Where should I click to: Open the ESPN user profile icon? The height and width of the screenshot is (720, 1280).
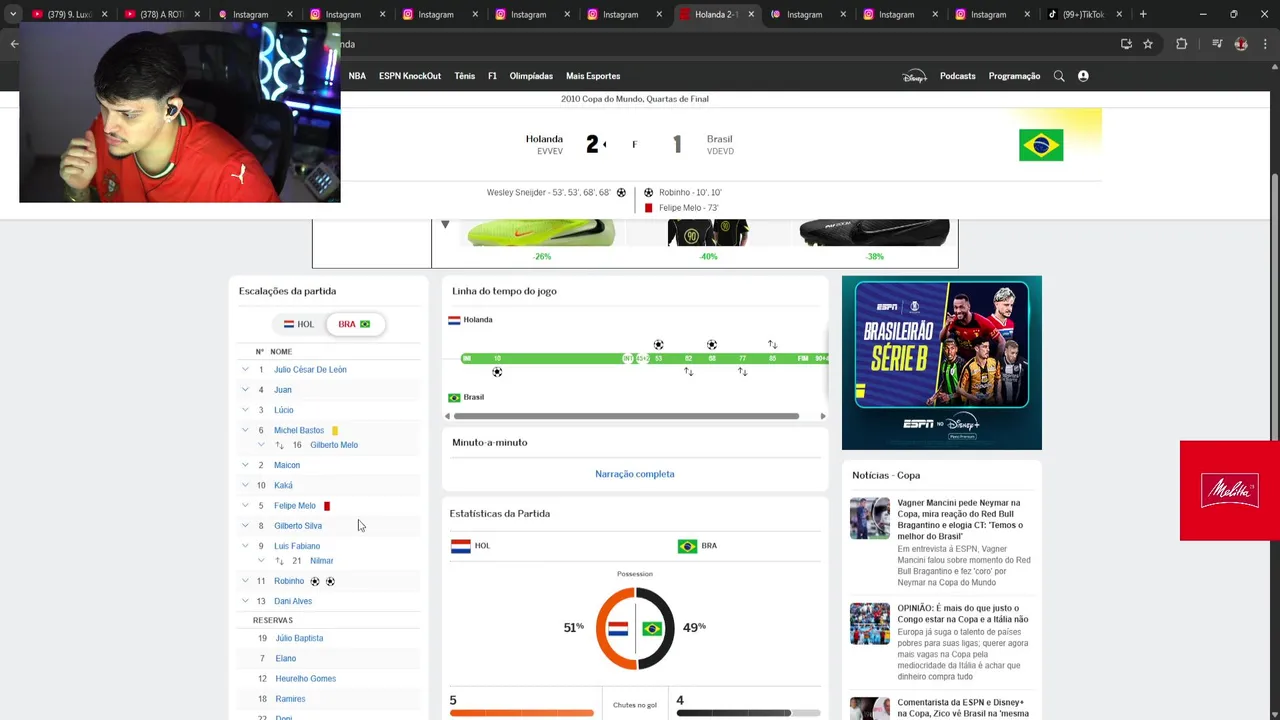1083,76
